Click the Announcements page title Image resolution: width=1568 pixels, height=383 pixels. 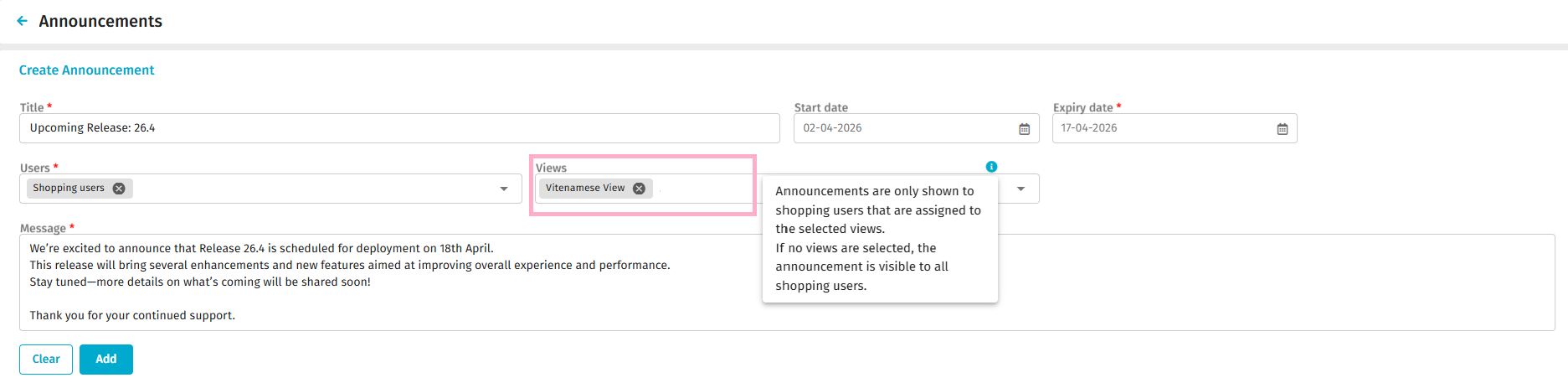pyautogui.click(x=100, y=21)
